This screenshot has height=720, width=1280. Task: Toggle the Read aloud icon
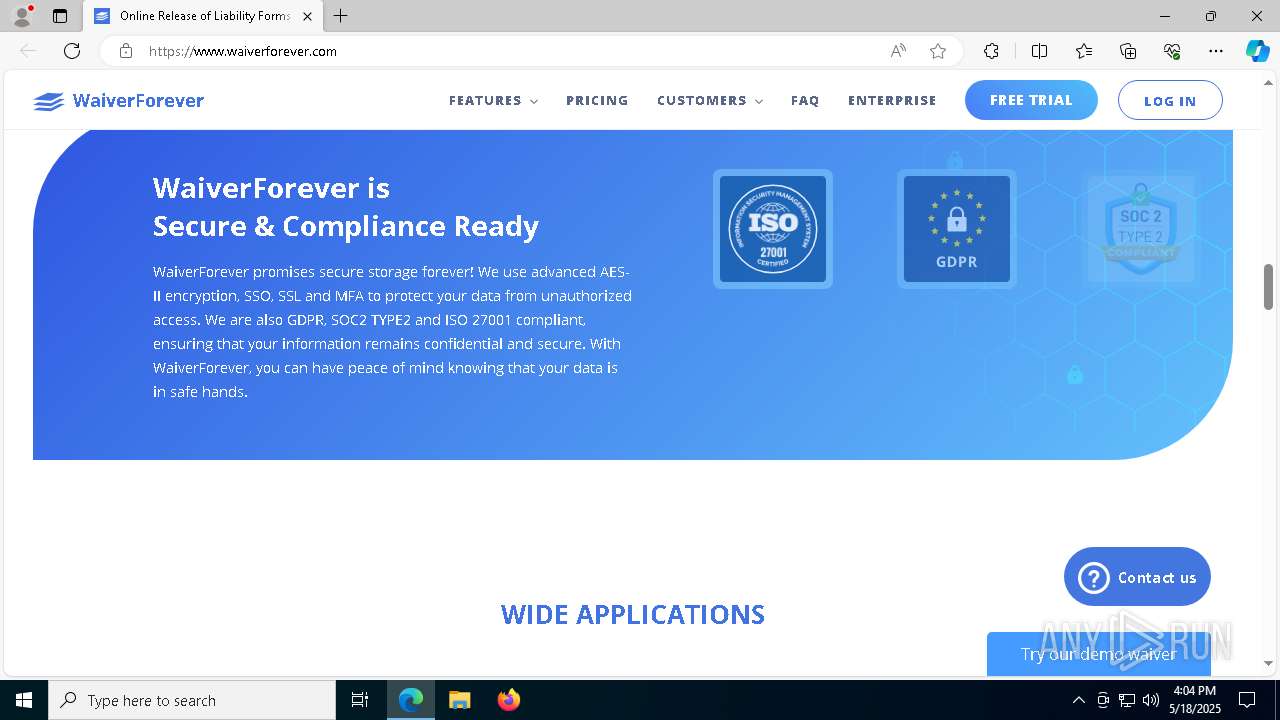click(x=898, y=51)
